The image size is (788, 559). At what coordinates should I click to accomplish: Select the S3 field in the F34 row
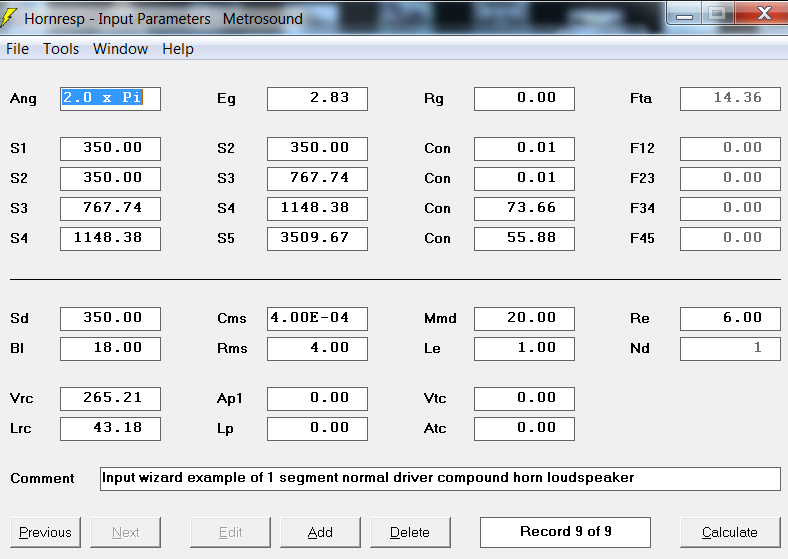click(x=111, y=209)
